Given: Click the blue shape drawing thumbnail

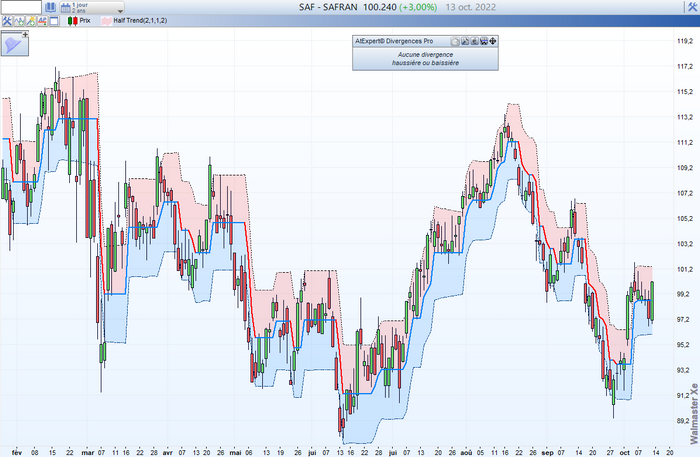Looking at the screenshot, I should coord(14,43).
